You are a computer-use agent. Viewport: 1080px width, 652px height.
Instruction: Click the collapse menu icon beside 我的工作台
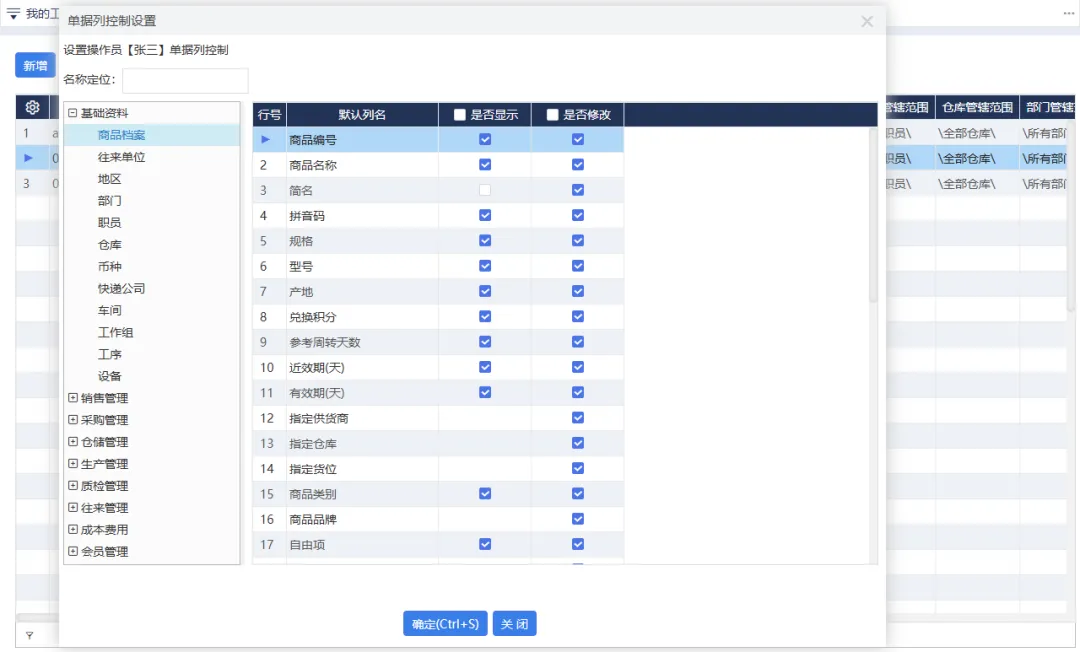pyautogui.click(x=13, y=13)
